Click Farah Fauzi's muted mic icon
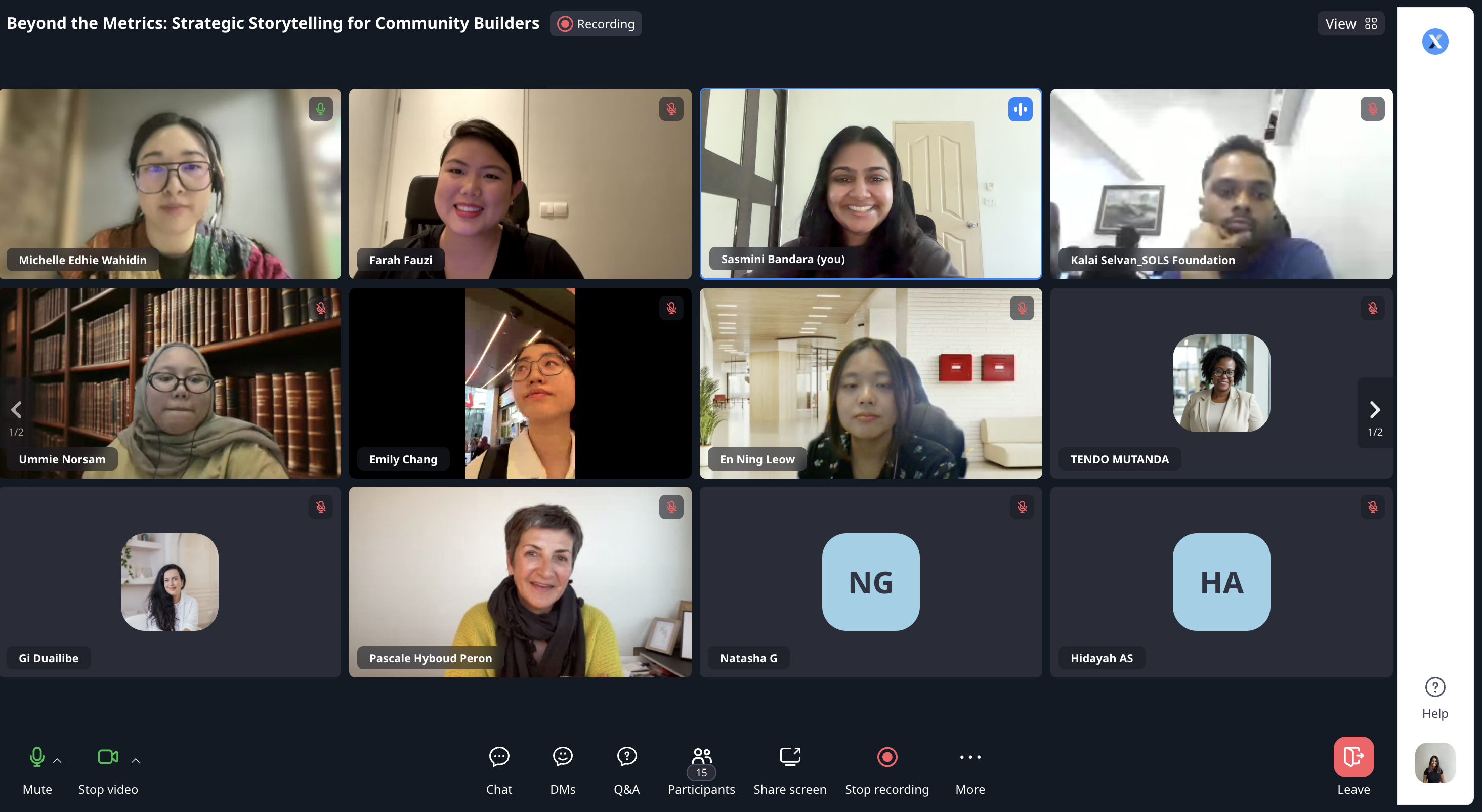The image size is (1482, 812). pyautogui.click(x=671, y=109)
